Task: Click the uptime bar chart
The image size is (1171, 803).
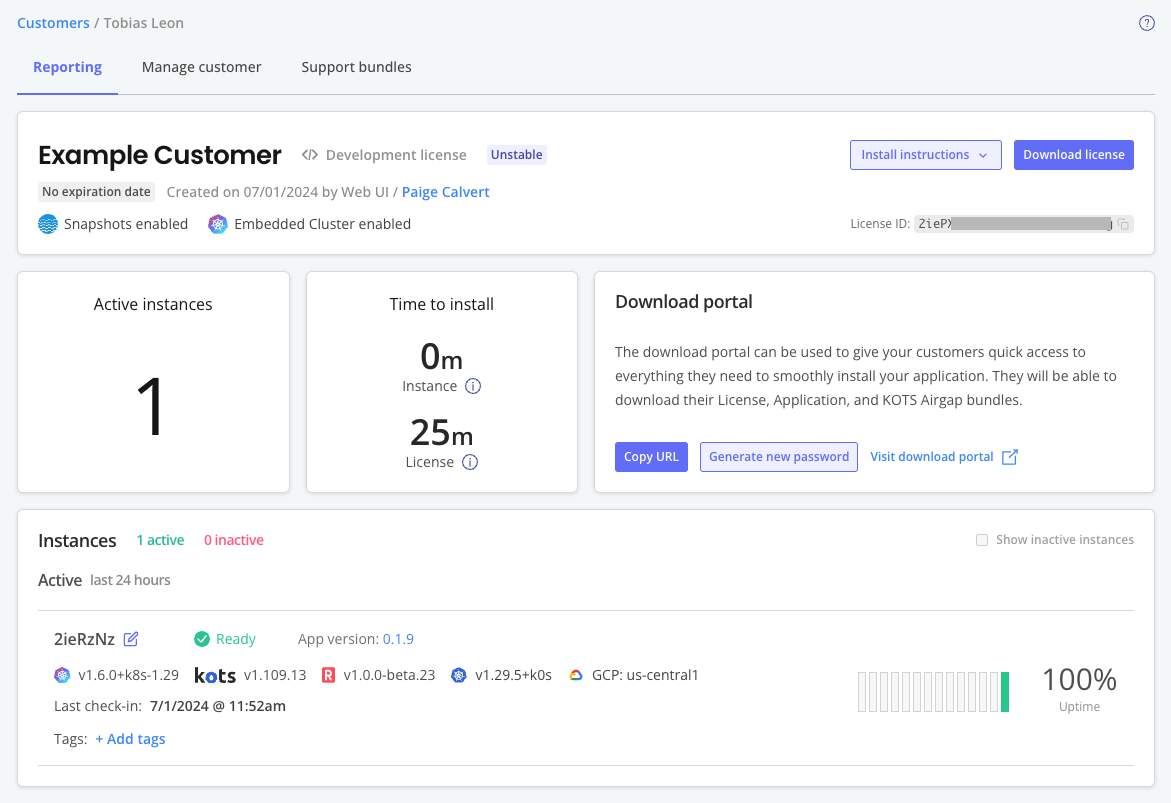Action: coord(932,690)
